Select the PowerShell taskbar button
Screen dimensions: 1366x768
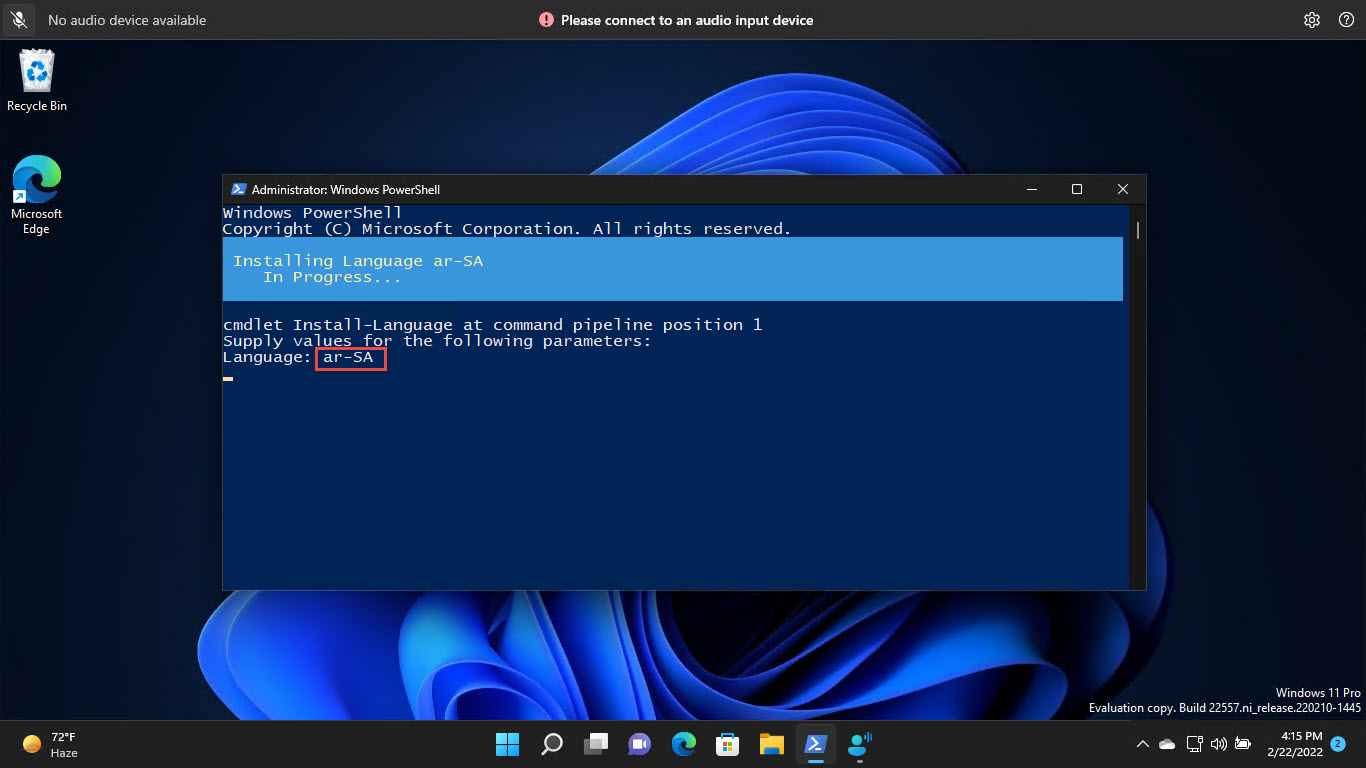pyautogui.click(x=815, y=744)
